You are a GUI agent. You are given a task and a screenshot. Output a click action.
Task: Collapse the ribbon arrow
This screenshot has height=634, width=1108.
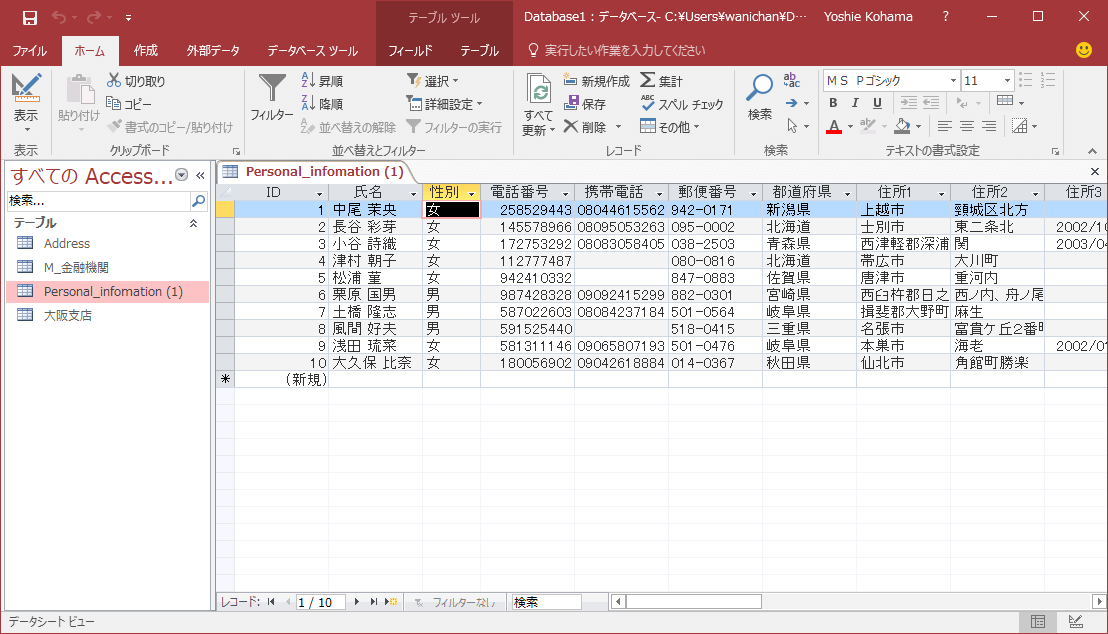point(1092,151)
